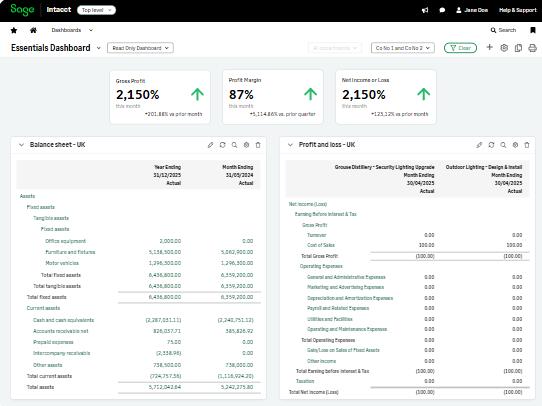
Task: Open Cash and cash equivalents link
Action: pyautogui.click(x=63, y=320)
